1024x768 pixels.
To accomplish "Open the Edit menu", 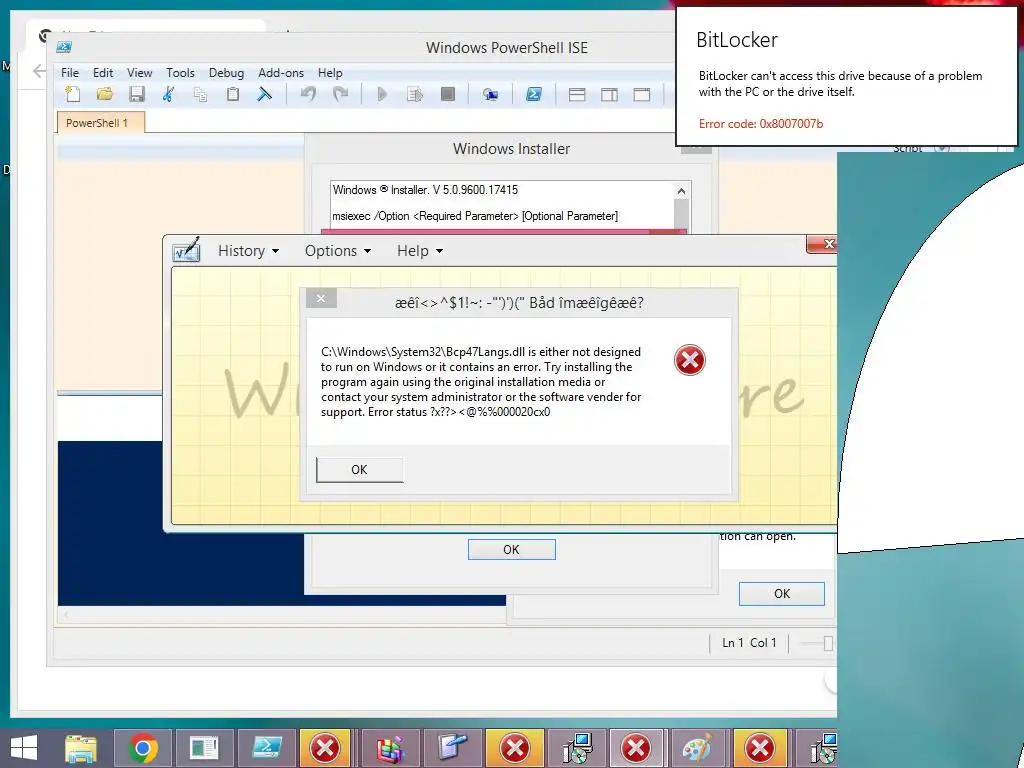I will point(103,72).
